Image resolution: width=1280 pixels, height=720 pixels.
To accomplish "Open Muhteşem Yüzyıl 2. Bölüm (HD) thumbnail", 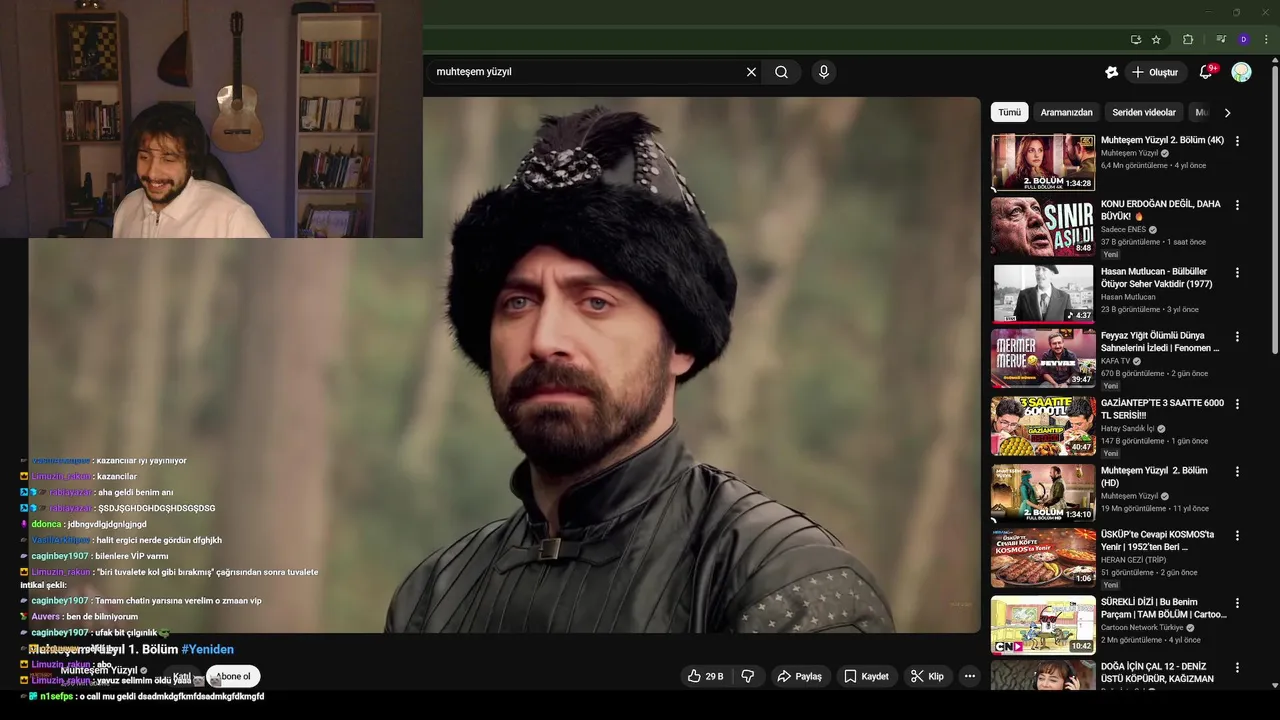I will pos(1043,492).
